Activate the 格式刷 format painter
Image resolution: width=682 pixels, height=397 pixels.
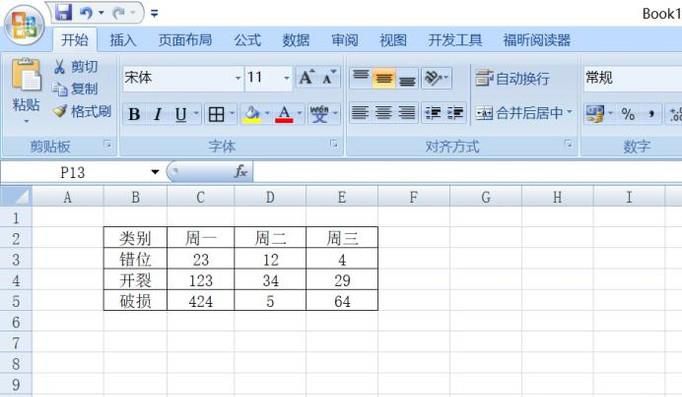tap(82, 112)
